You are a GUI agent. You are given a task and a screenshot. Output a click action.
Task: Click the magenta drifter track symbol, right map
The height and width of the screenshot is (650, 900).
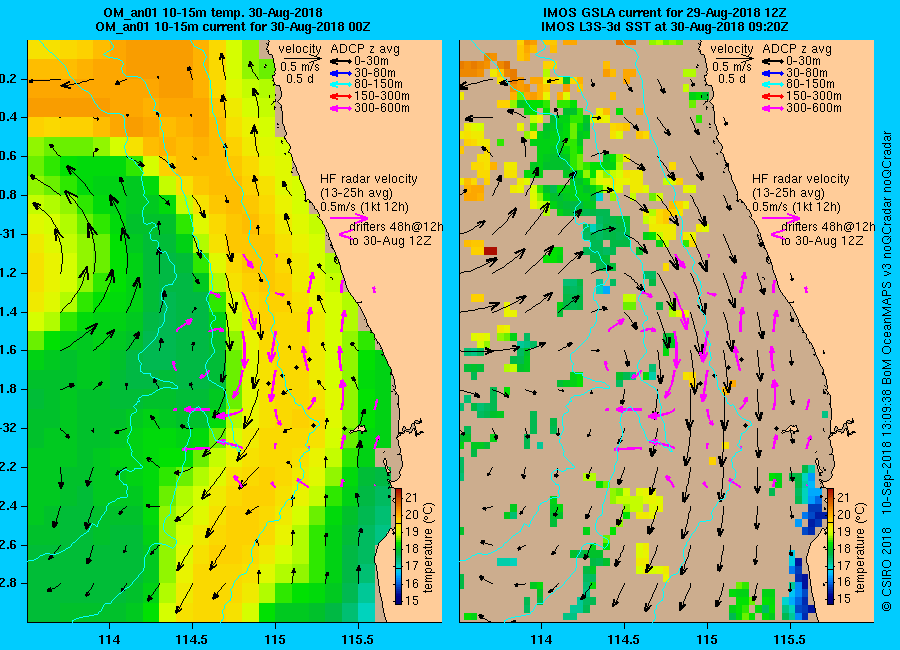point(777,232)
